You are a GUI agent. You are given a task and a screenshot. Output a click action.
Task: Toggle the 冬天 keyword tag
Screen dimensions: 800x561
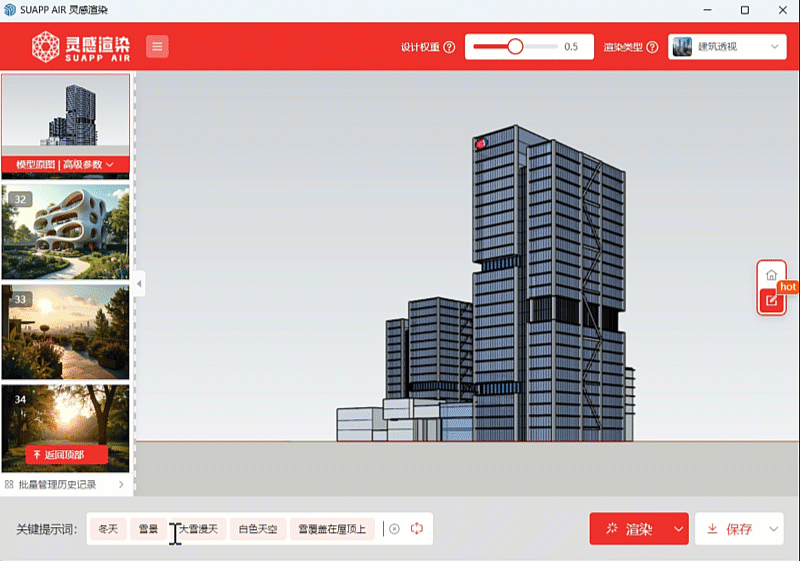(x=108, y=529)
